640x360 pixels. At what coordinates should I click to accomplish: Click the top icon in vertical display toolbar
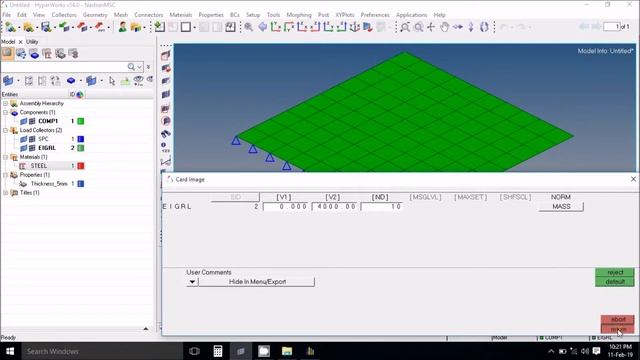coord(165,56)
